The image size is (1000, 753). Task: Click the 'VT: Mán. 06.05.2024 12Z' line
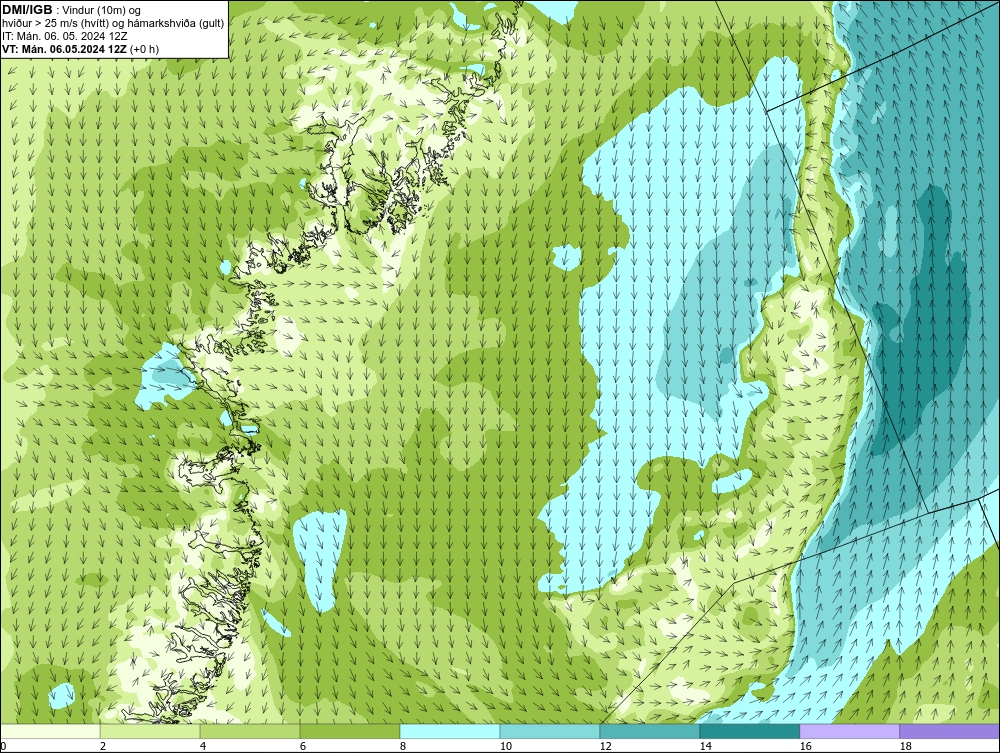[64, 49]
